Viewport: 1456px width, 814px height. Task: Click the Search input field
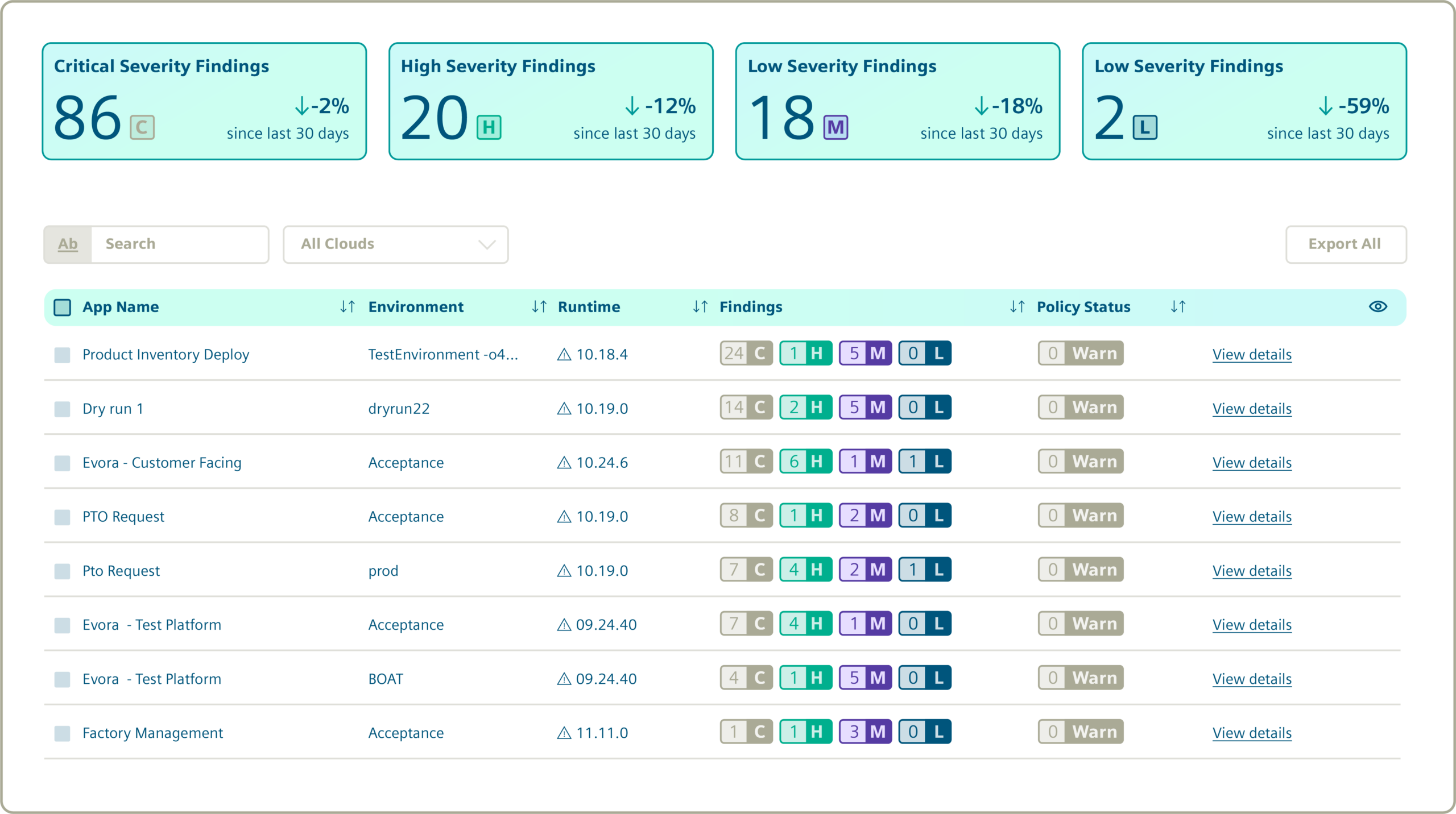[x=180, y=244]
